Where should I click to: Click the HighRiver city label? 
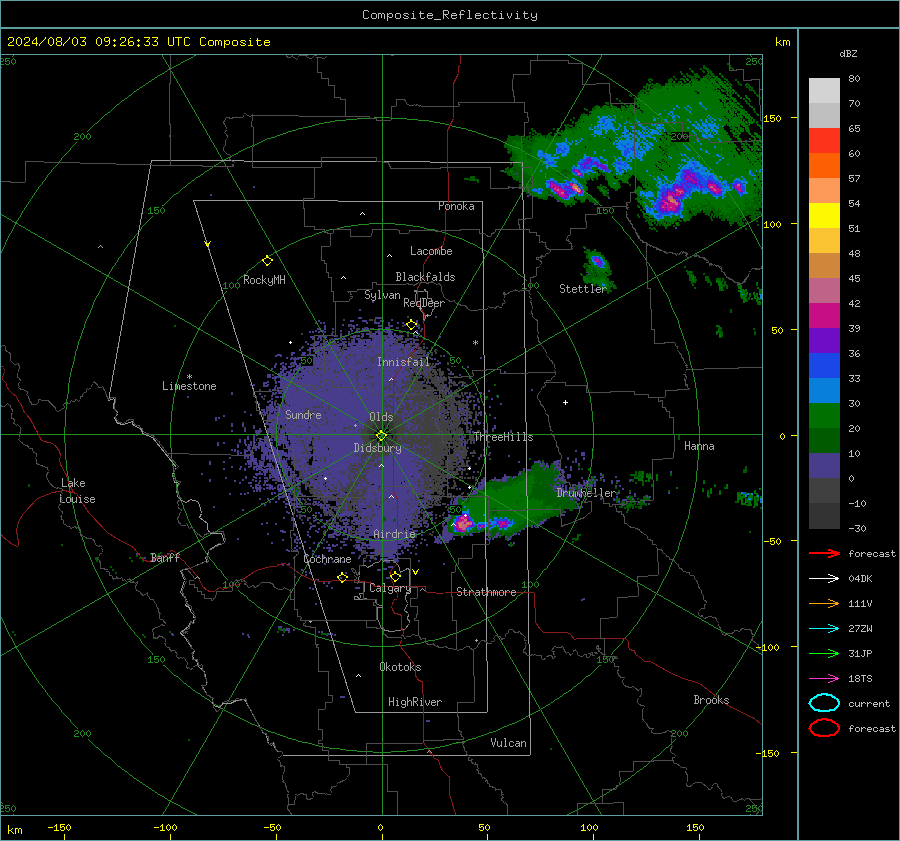click(x=415, y=702)
